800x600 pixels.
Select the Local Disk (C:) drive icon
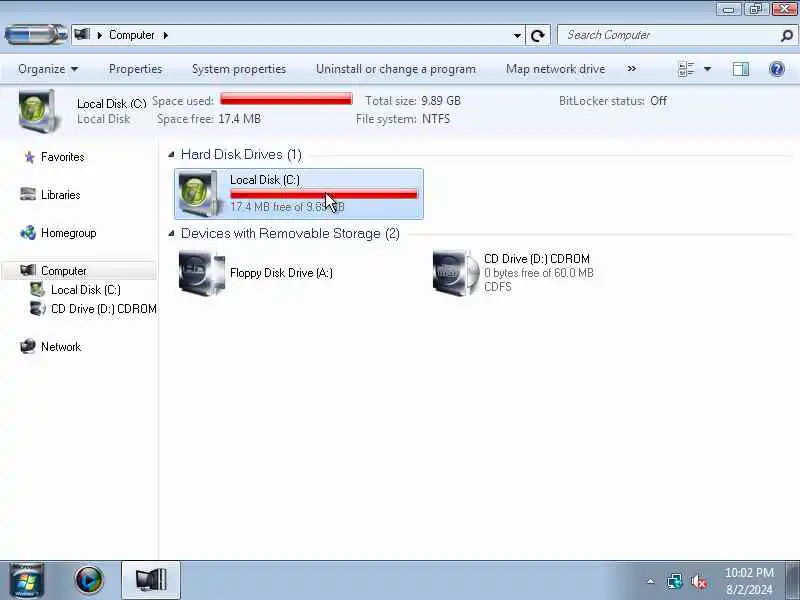[x=200, y=194]
